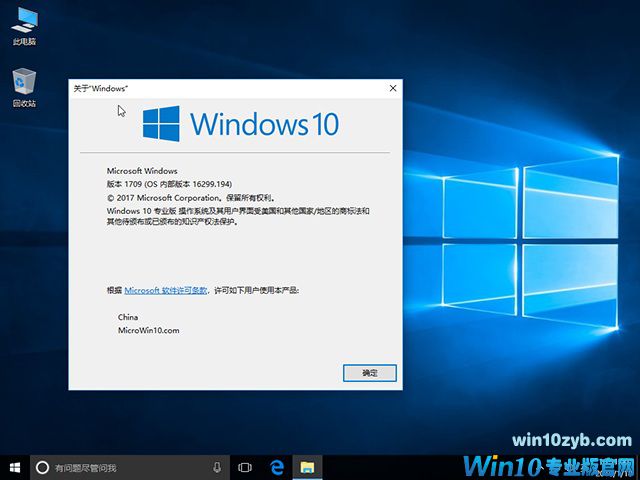
Task: Launch Microsoft Edge from the taskbar
Action: (x=277, y=467)
